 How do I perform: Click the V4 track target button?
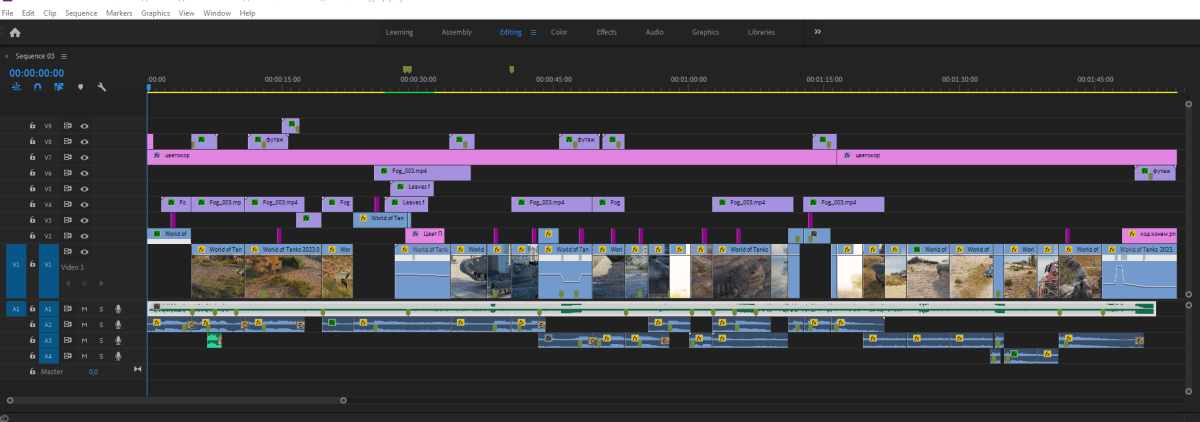pos(47,204)
